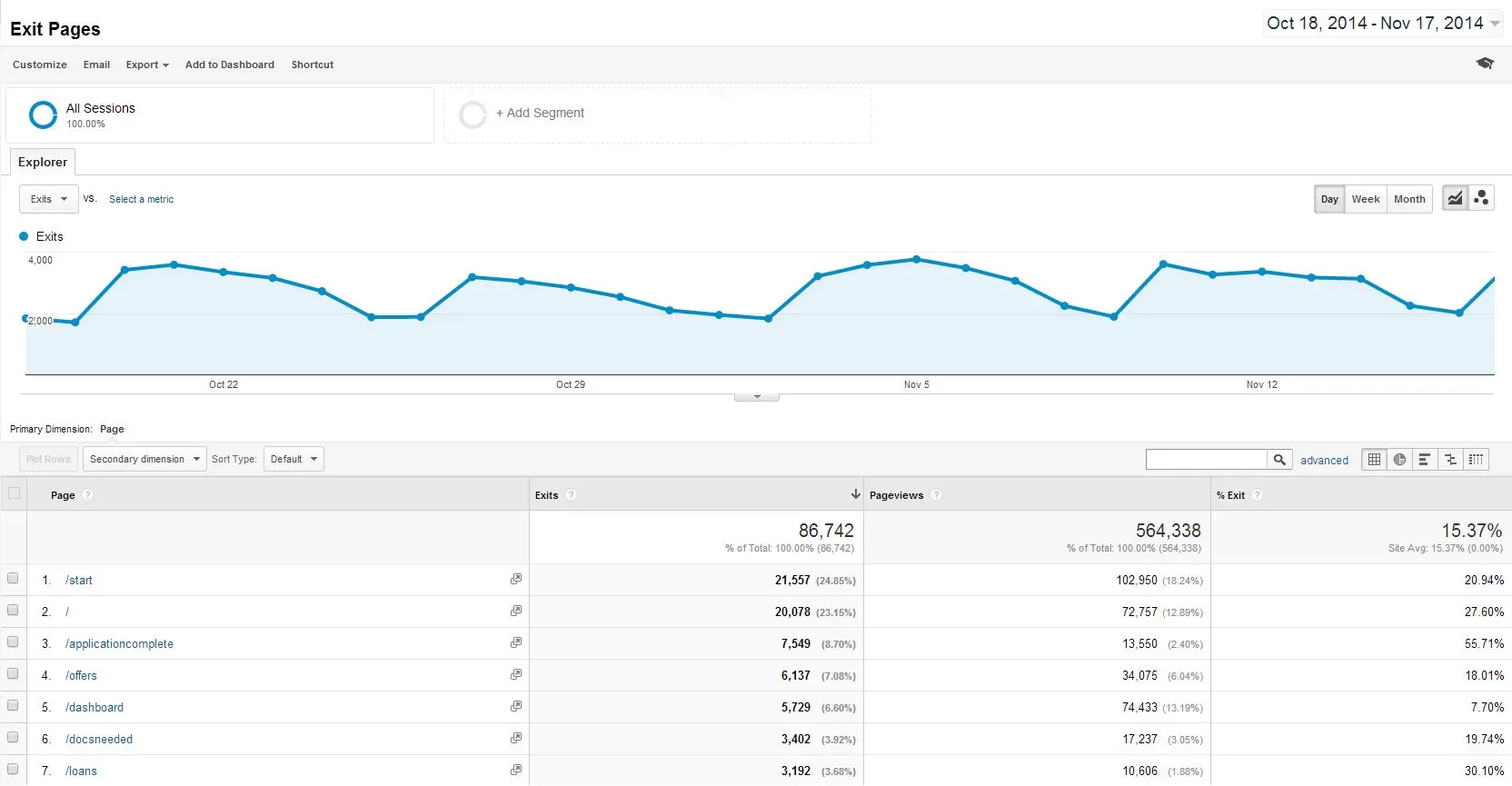The width and height of the screenshot is (1512, 786).
Task: Select the performance bar view icon
Action: click(x=1425, y=460)
